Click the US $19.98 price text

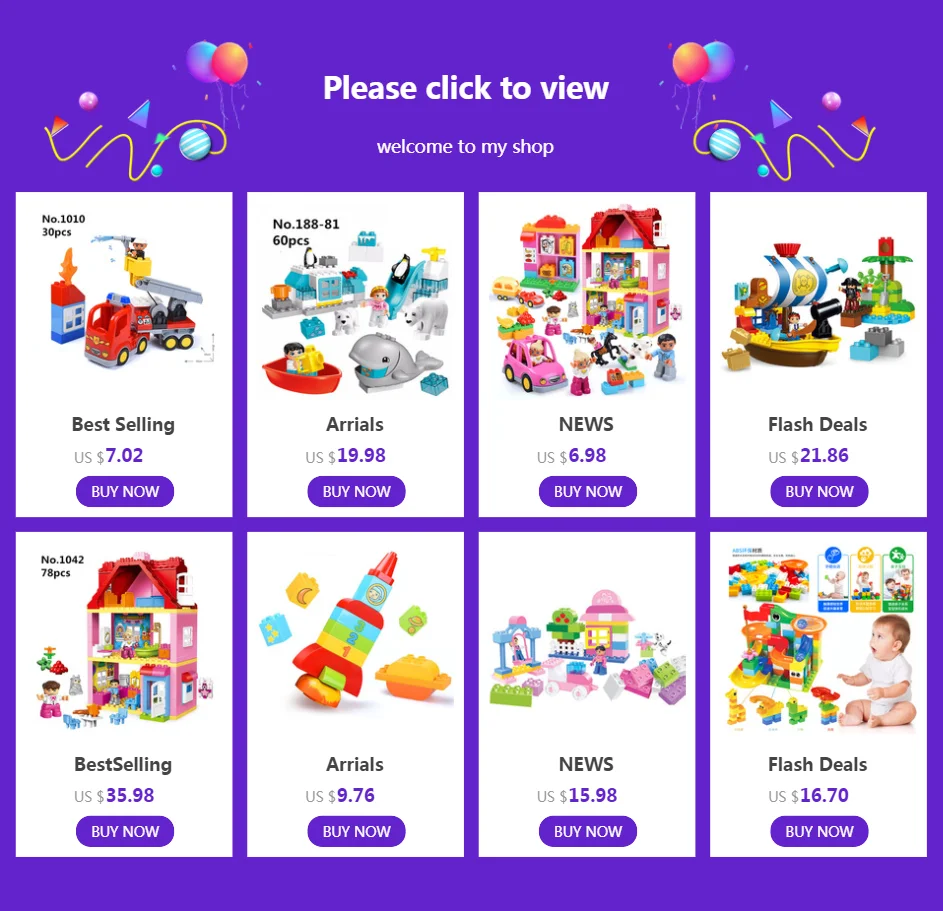345,456
